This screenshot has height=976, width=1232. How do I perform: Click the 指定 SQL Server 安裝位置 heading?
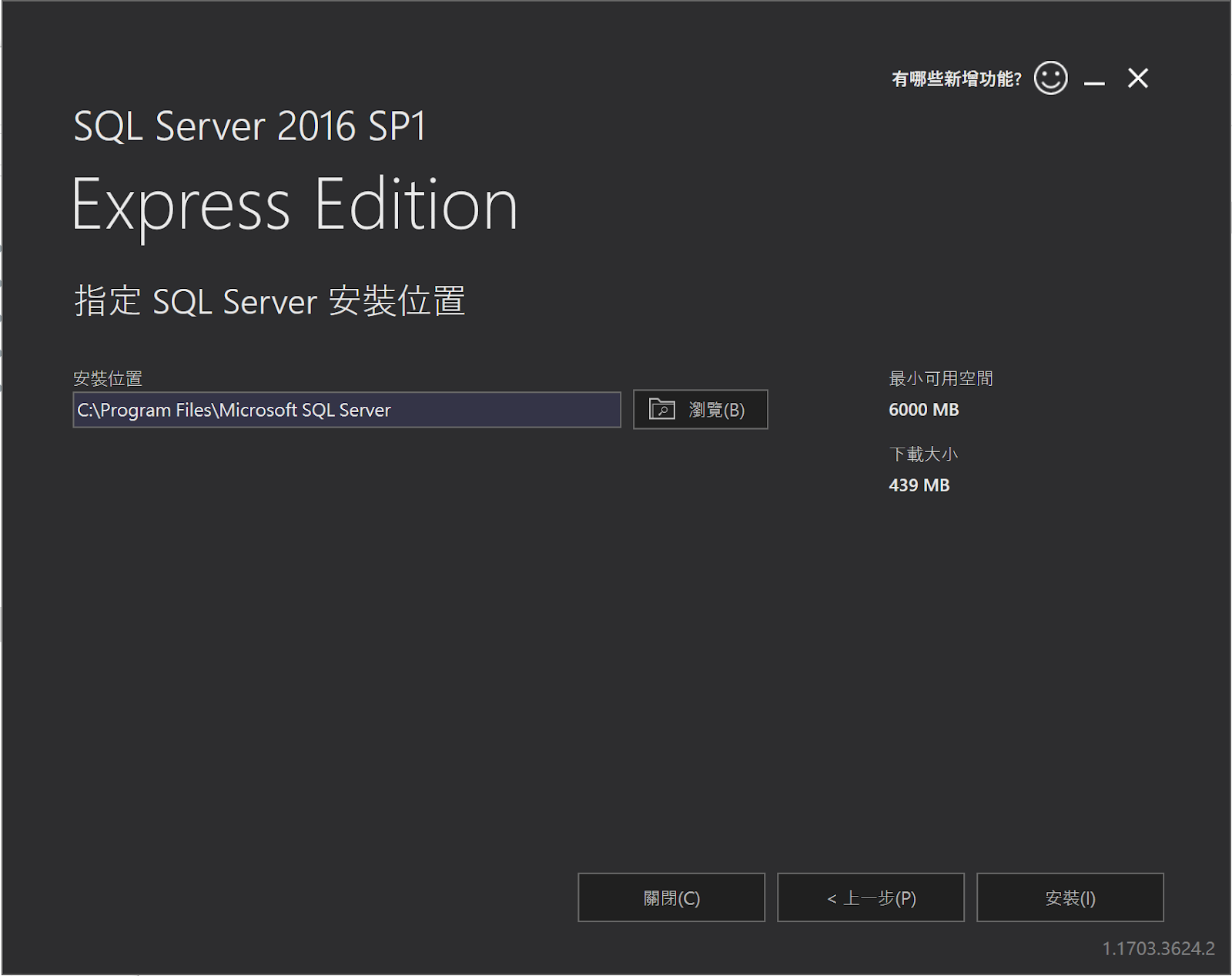tap(269, 300)
